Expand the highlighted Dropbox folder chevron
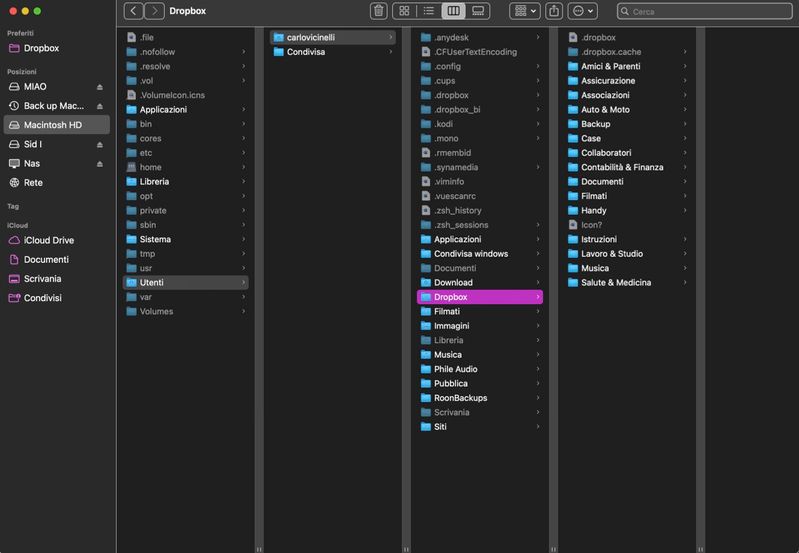Viewport: 799px width, 553px height. 538,297
